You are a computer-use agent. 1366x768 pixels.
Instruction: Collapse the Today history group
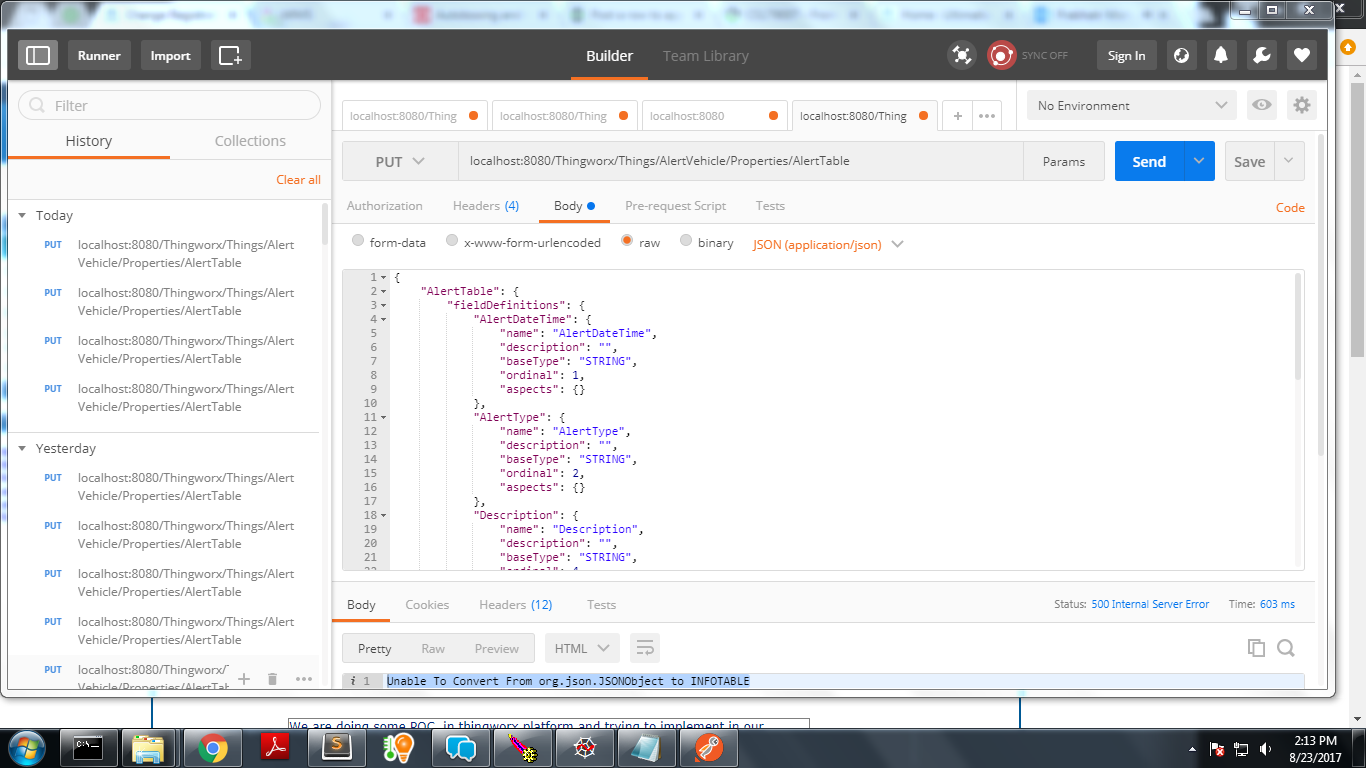22,215
